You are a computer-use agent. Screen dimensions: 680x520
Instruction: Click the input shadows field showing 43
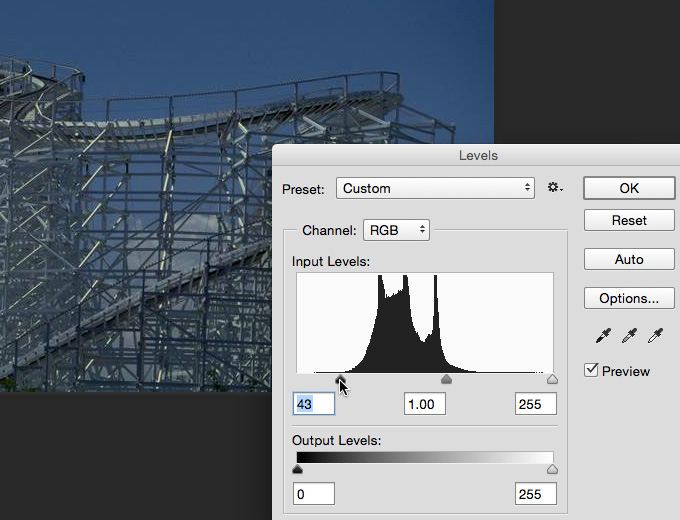pyautogui.click(x=313, y=404)
